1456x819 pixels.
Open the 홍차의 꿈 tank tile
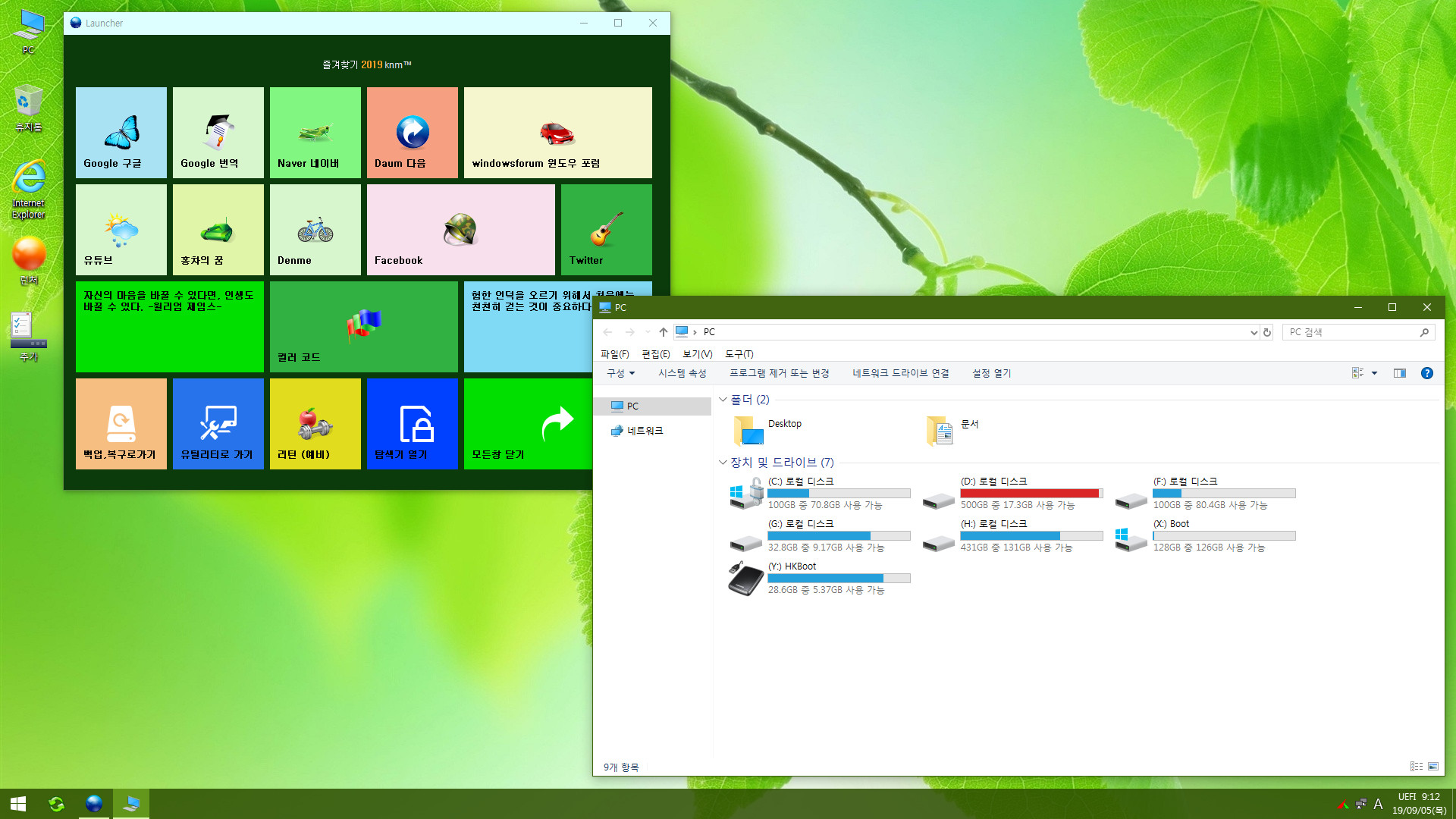tap(218, 230)
